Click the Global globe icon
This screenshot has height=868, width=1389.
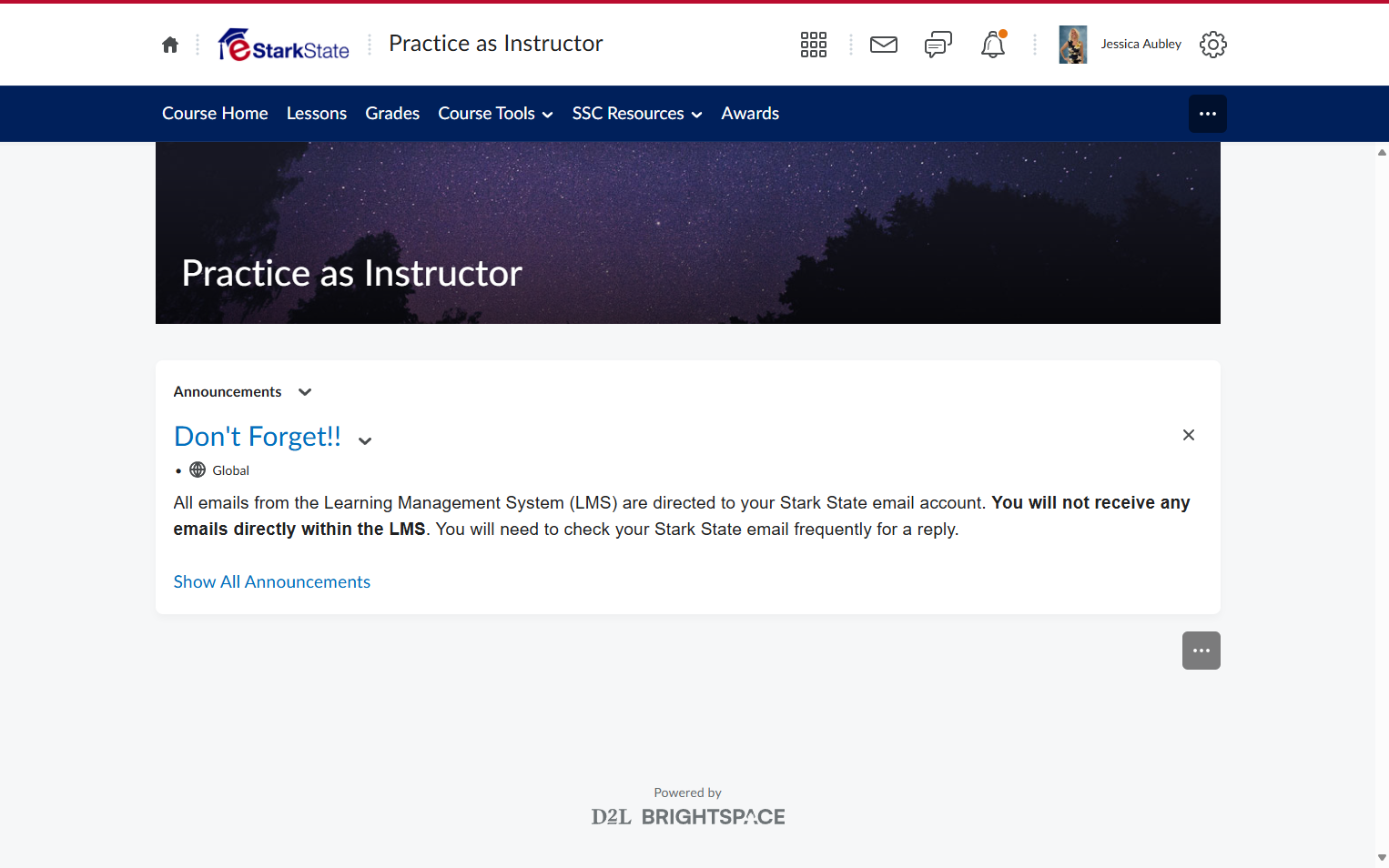pos(198,470)
